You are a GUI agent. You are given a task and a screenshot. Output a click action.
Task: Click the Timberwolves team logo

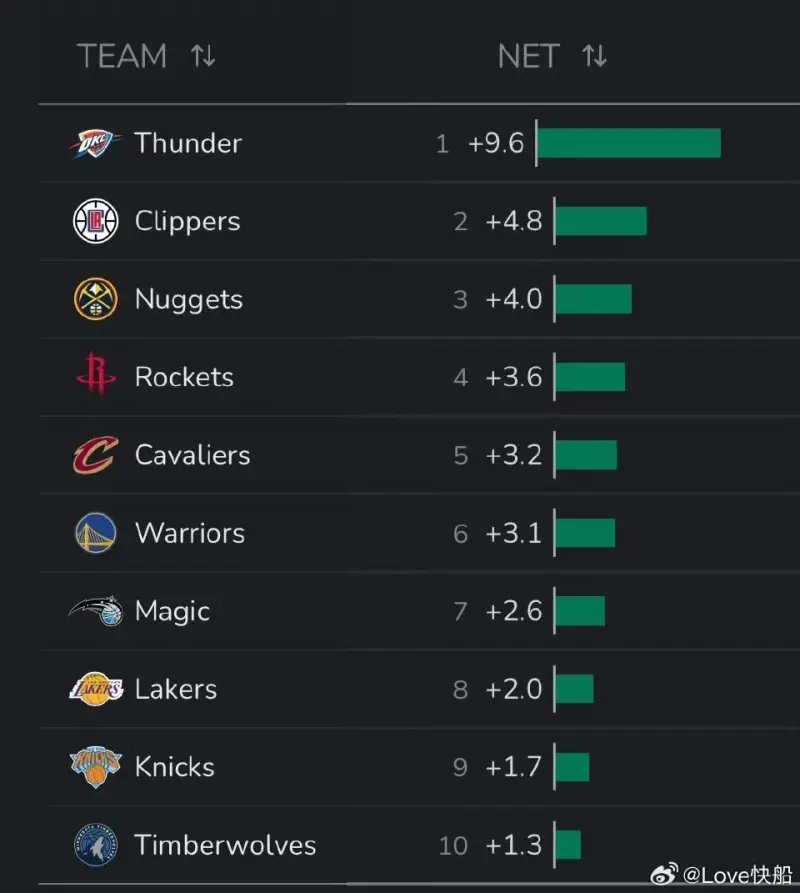tap(96, 845)
